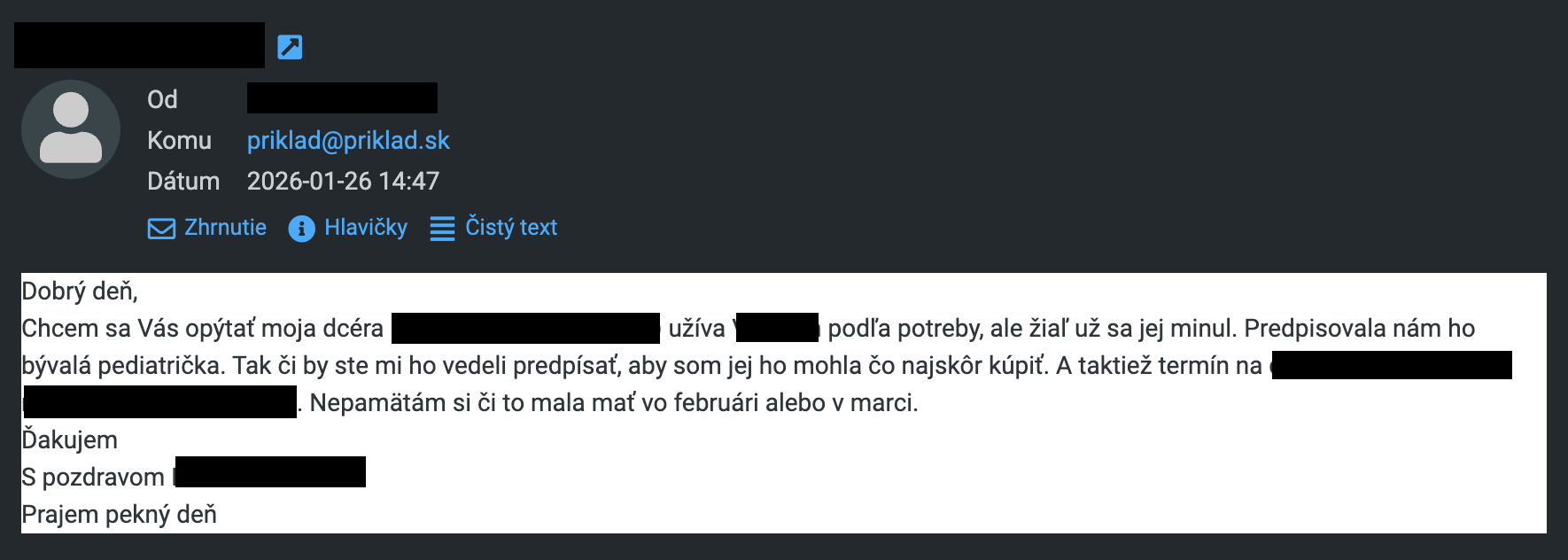The width and height of the screenshot is (1568, 560).
Task: Click the Od sender label
Action: [162, 99]
